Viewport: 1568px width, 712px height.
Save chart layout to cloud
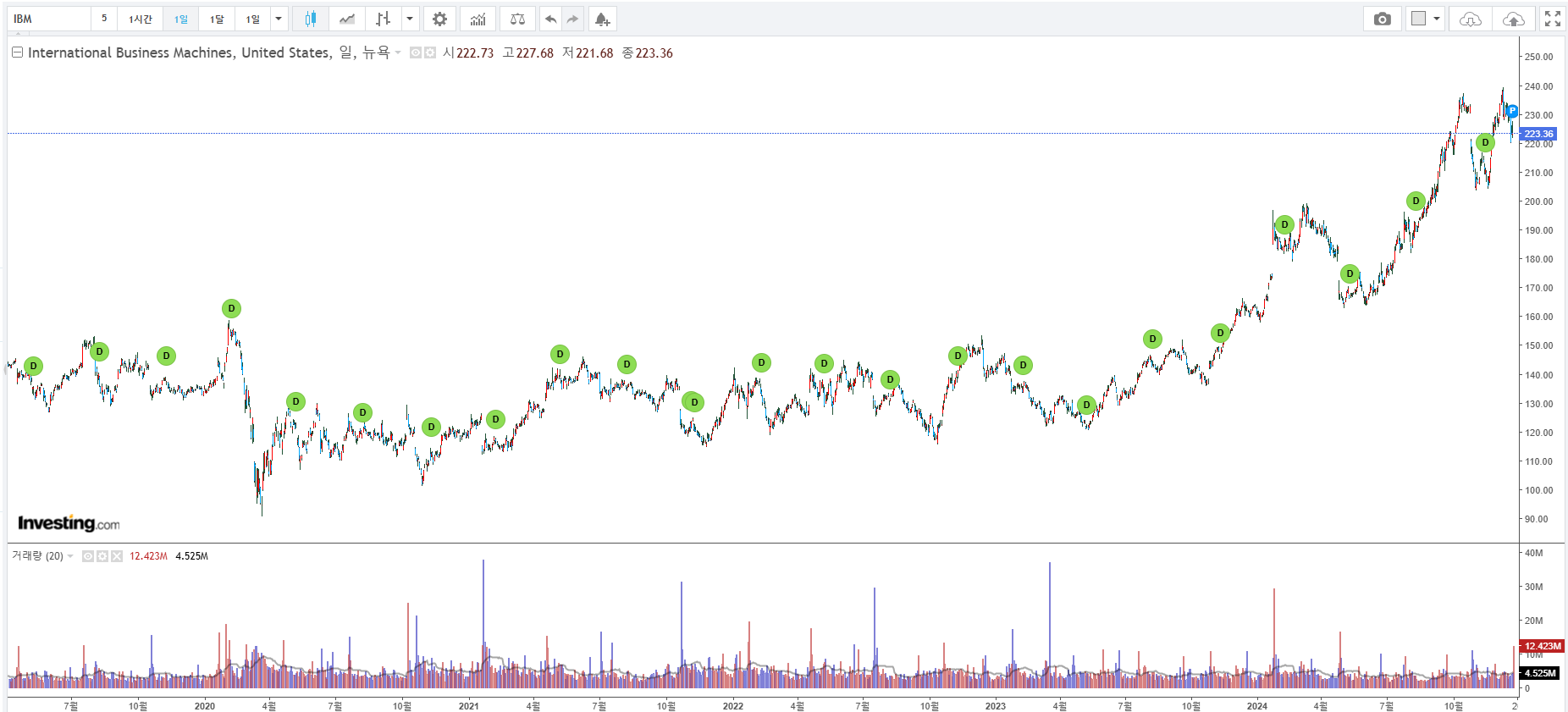(x=1514, y=19)
